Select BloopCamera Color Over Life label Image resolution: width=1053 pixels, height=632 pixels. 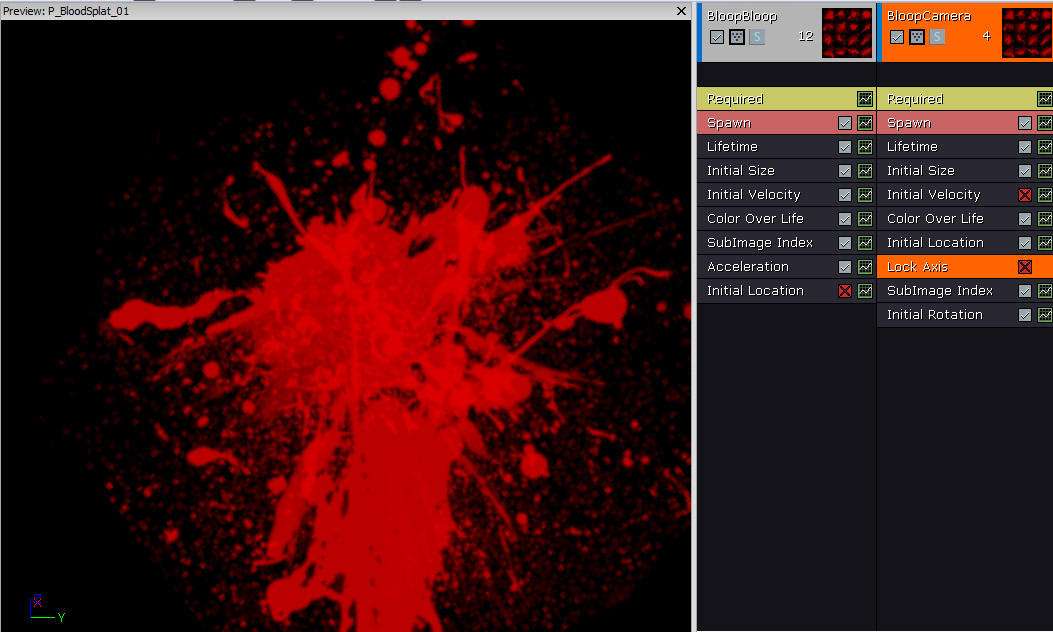point(935,218)
